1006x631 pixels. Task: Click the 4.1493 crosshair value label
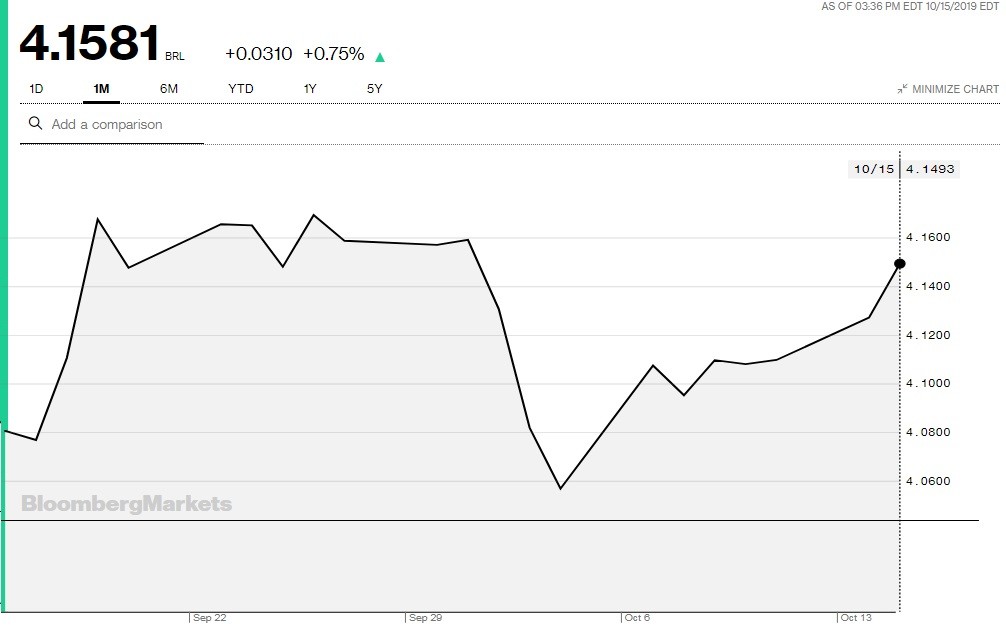tap(930, 169)
